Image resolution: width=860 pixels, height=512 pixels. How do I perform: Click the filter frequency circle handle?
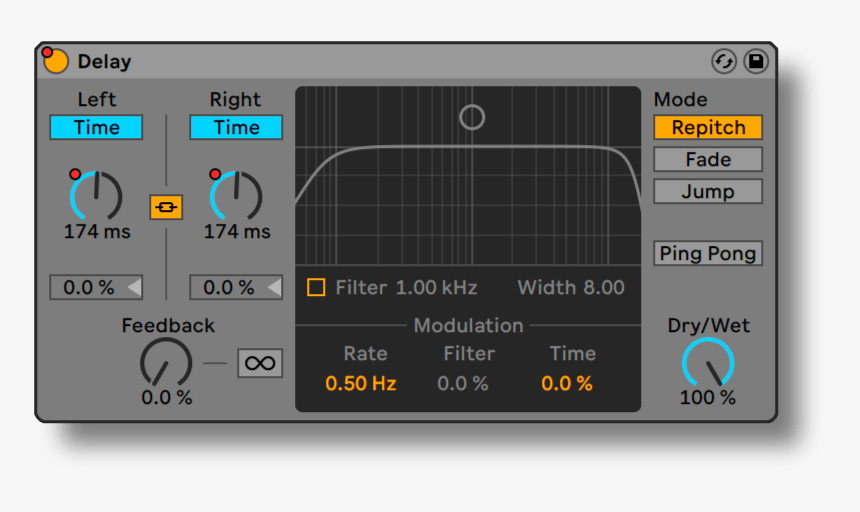point(472,117)
